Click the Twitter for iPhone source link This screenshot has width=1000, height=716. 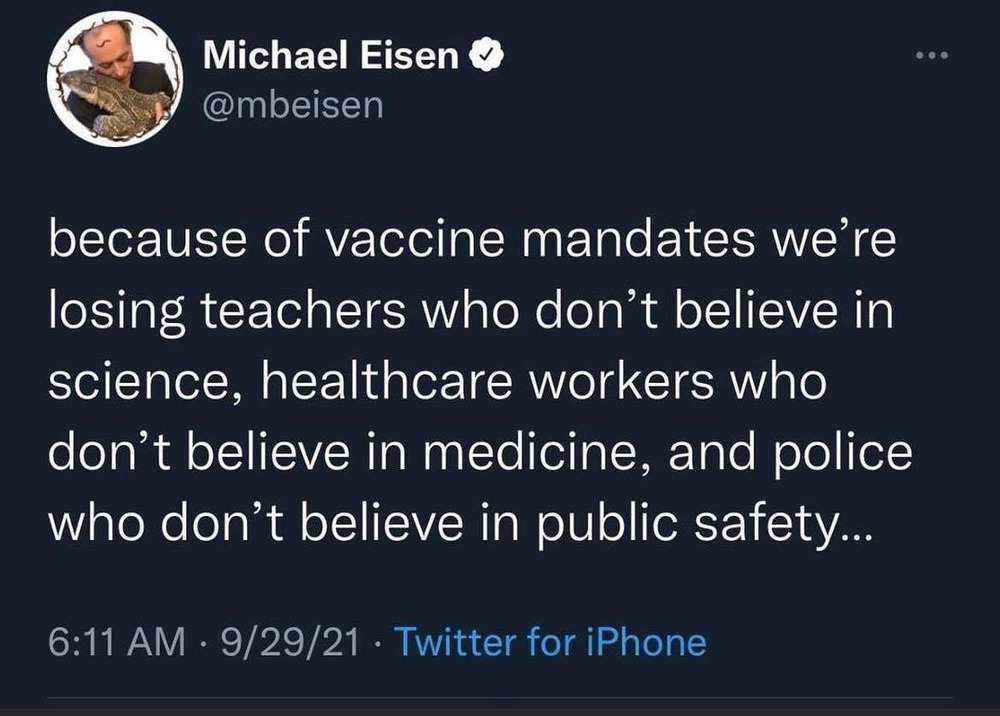pyautogui.click(x=551, y=641)
